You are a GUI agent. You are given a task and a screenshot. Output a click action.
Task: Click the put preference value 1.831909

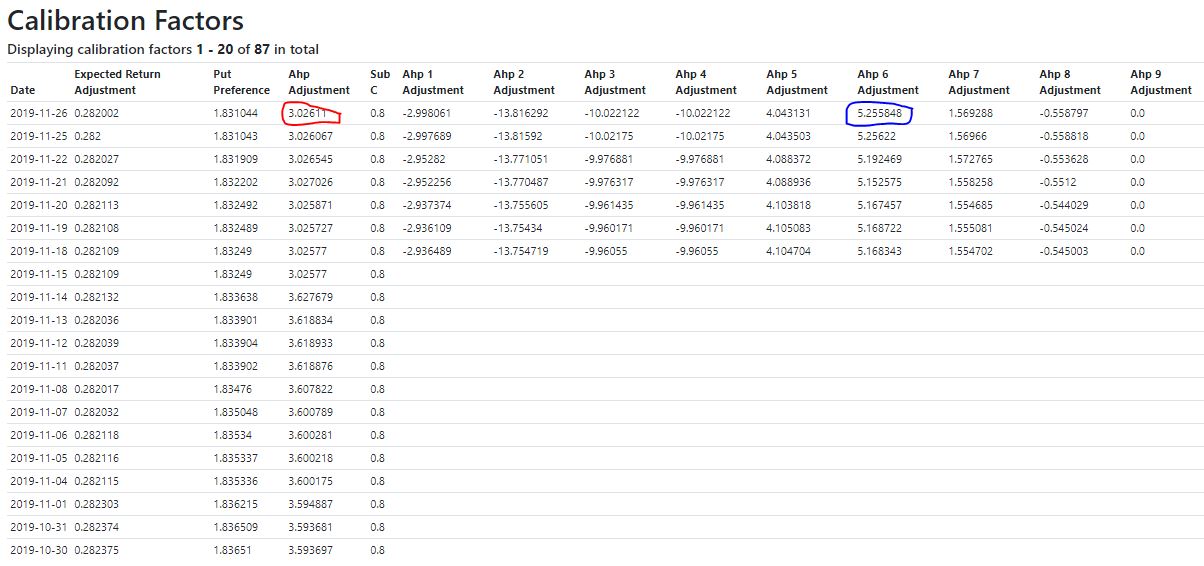point(235,159)
